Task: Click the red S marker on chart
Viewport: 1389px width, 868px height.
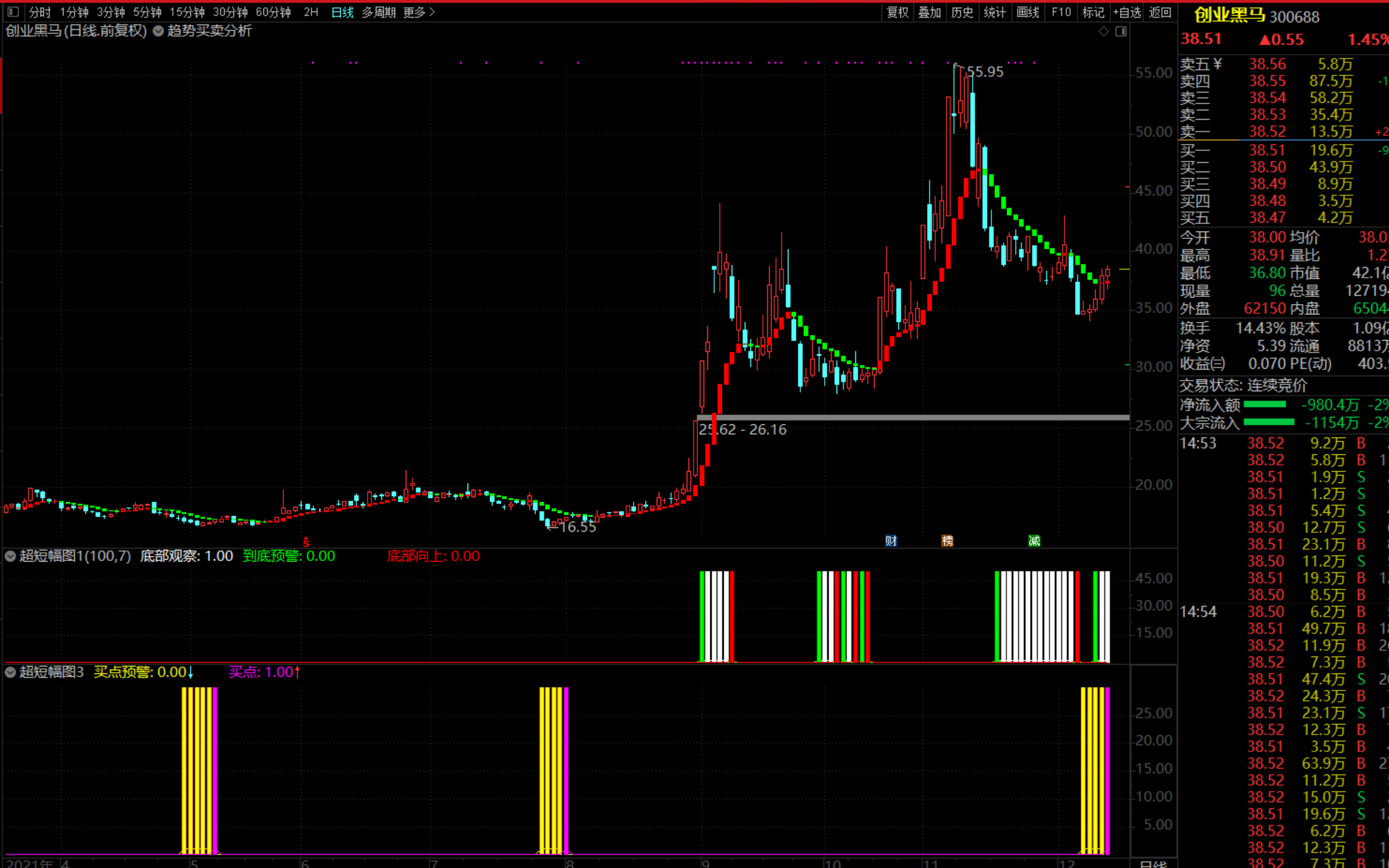Action: pos(306,541)
